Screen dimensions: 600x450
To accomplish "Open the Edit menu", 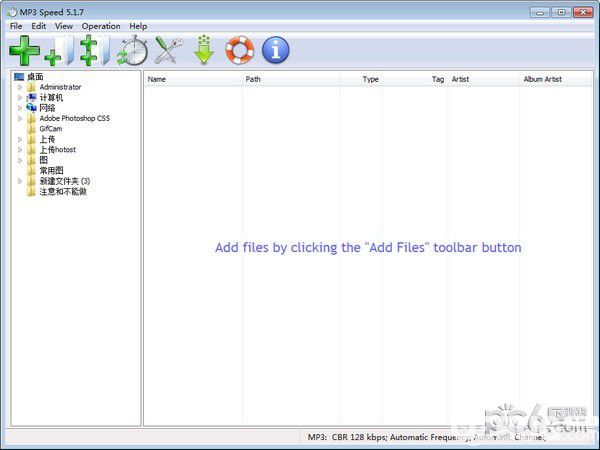I will click(x=39, y=26).
